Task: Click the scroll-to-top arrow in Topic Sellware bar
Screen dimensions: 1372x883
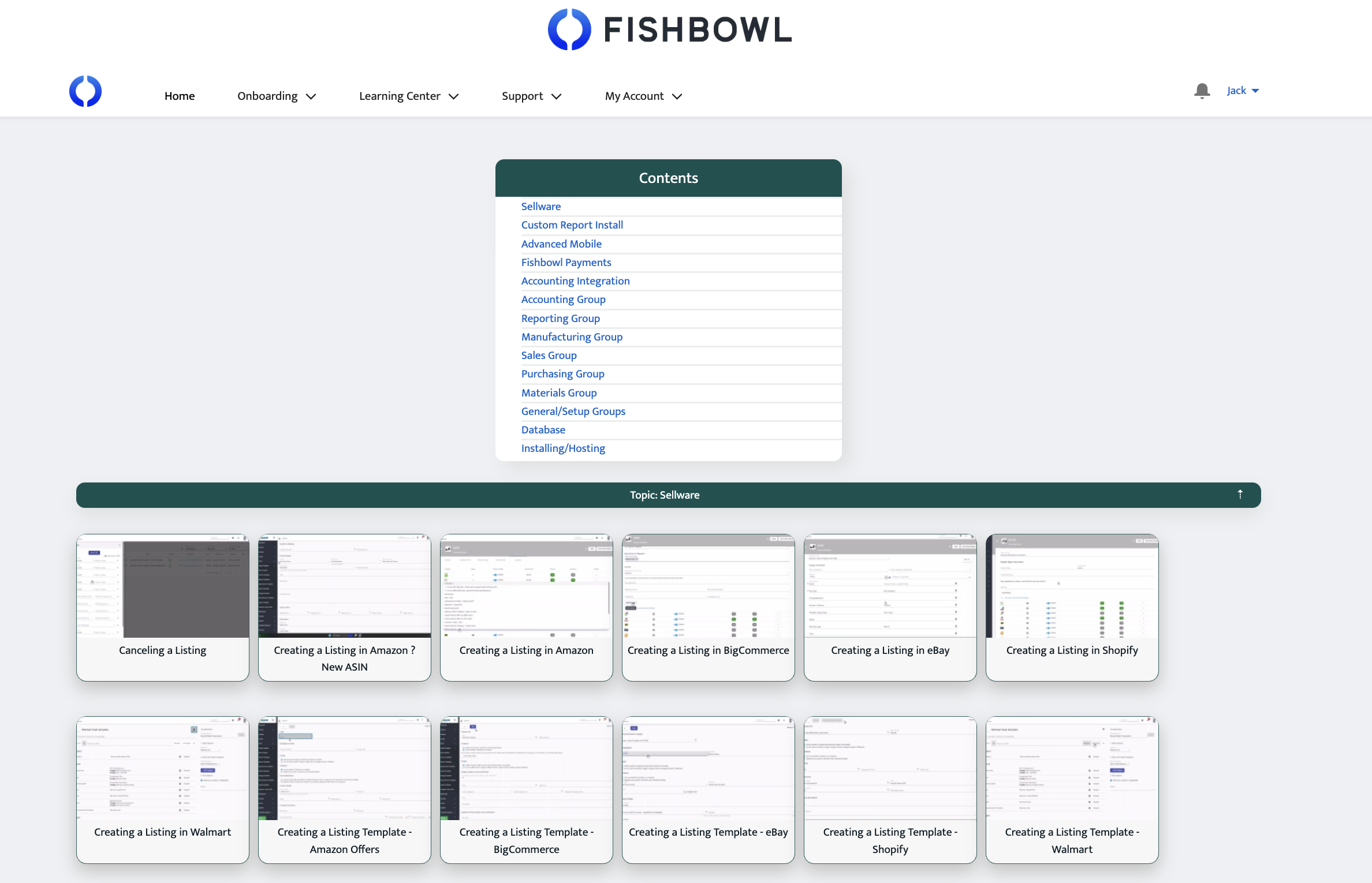Action: pyautogui.click(x=1240, y=495)
